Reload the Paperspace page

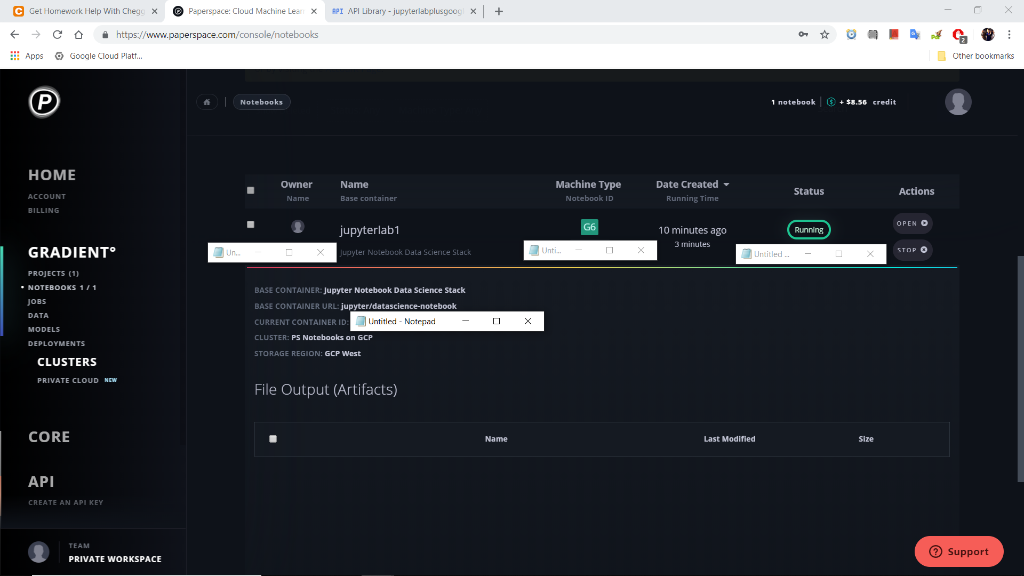pyautogui.click(x=57, y=35)
